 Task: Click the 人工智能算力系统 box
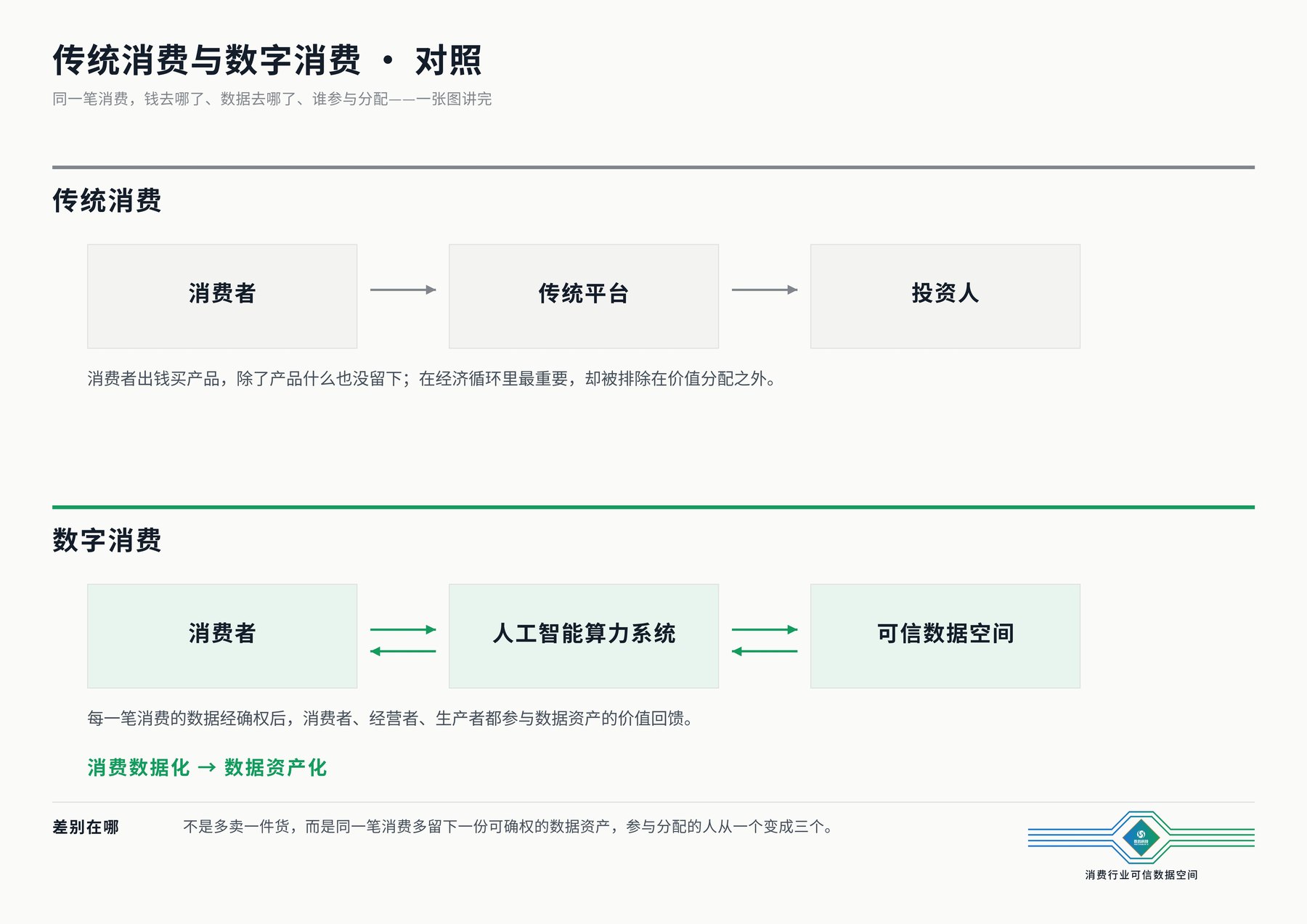pos(584,636)
